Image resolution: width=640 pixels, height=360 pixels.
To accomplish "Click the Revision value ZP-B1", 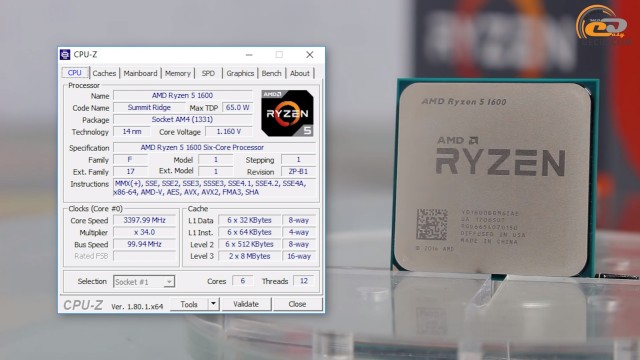I will click(298, 171).
